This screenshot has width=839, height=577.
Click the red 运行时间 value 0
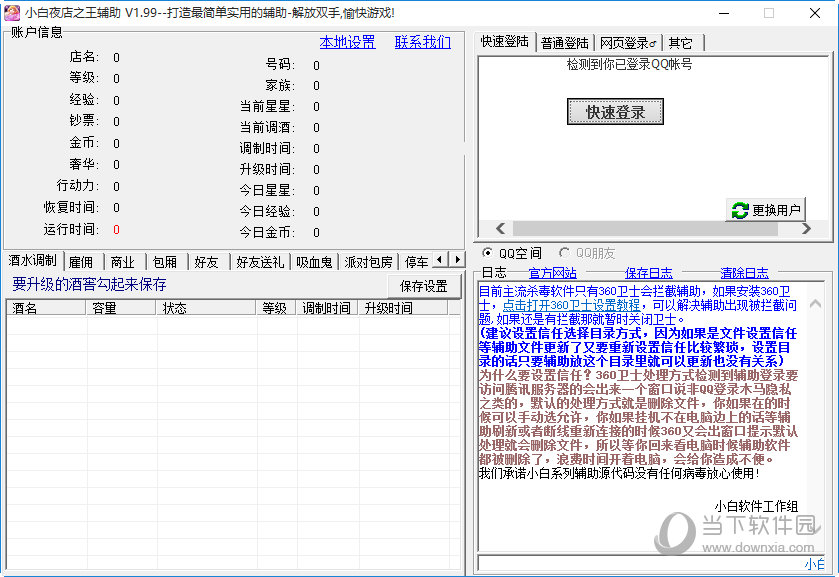pos(116,230)
